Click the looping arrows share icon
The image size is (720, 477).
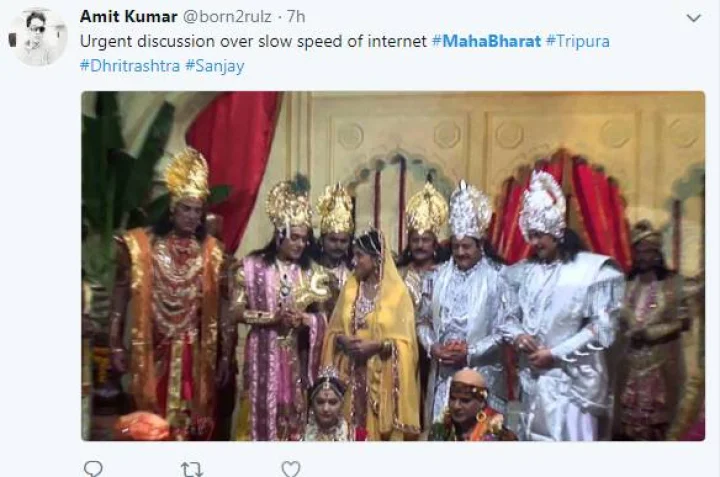click(x=191, y=469)
